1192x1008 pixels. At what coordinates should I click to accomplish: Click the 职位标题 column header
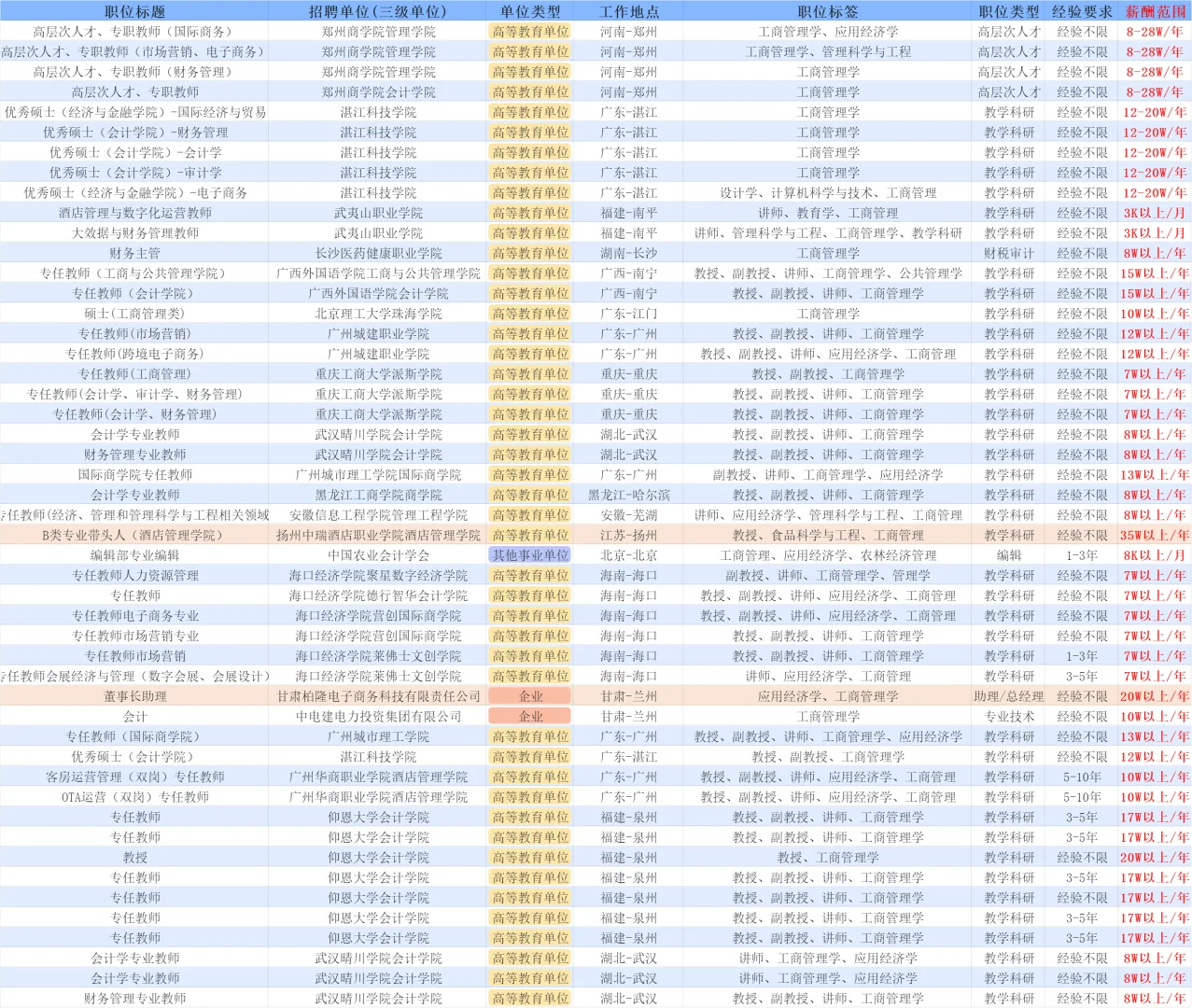coord(134,11)
